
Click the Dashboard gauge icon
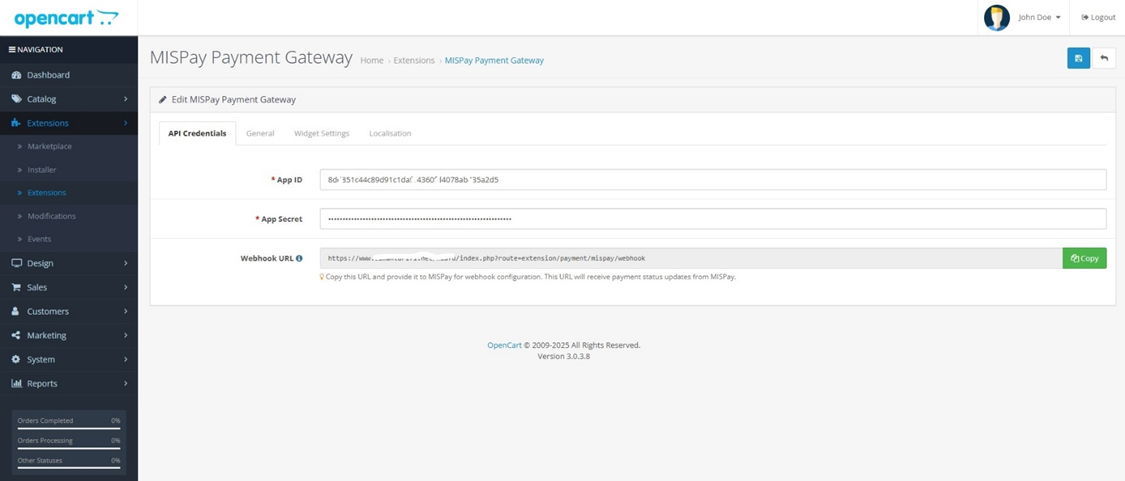17,75
